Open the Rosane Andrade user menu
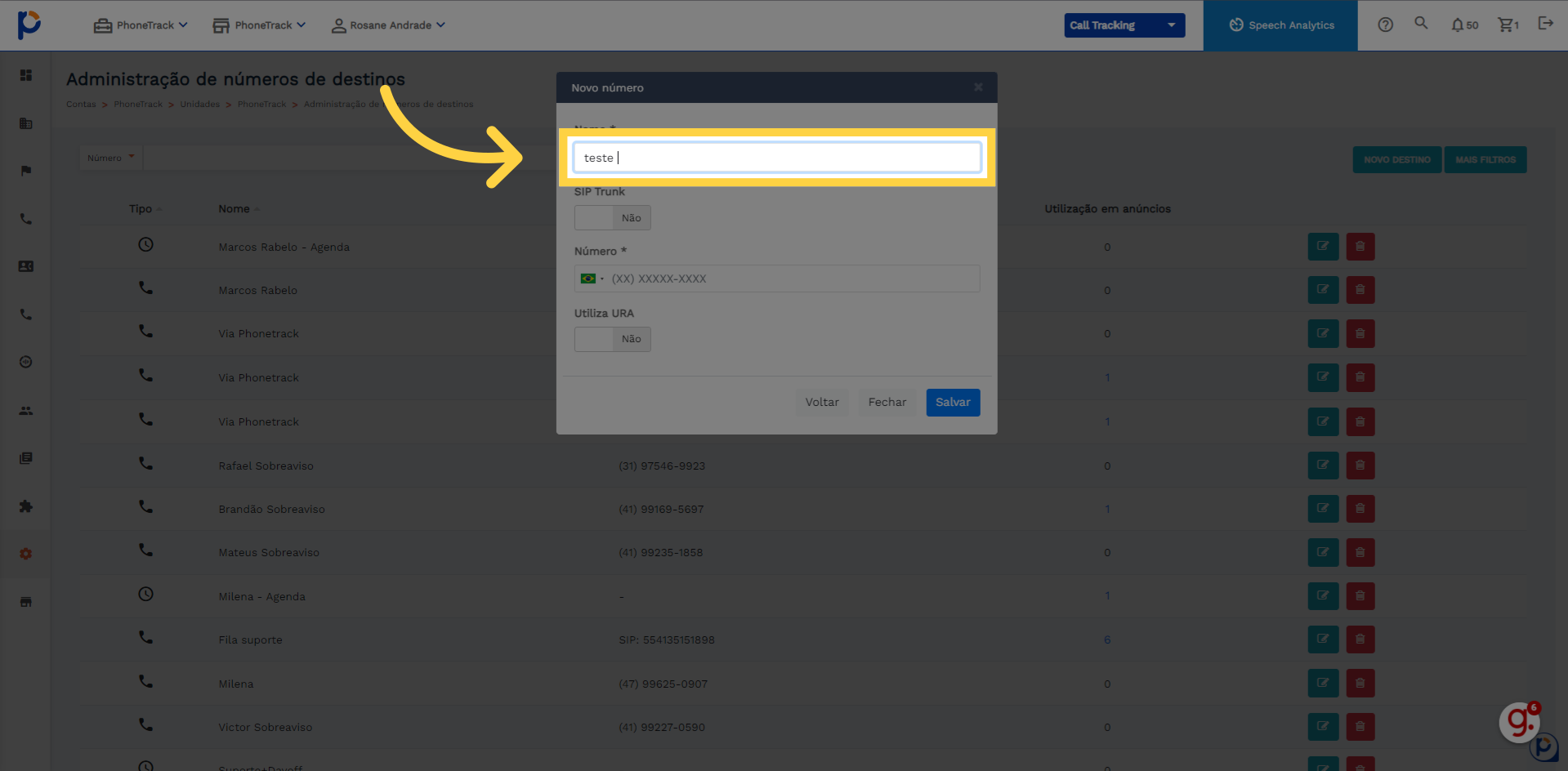The width and height of the screenshot is (1568, 771). (x=388, y=25)
